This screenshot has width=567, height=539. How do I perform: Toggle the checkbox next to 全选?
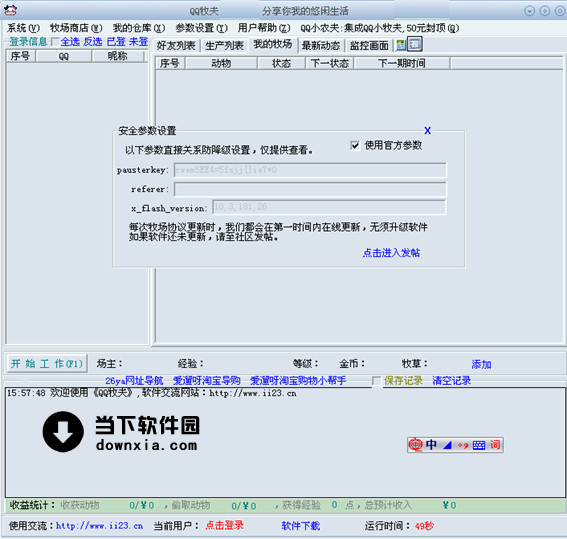point(55,42)
